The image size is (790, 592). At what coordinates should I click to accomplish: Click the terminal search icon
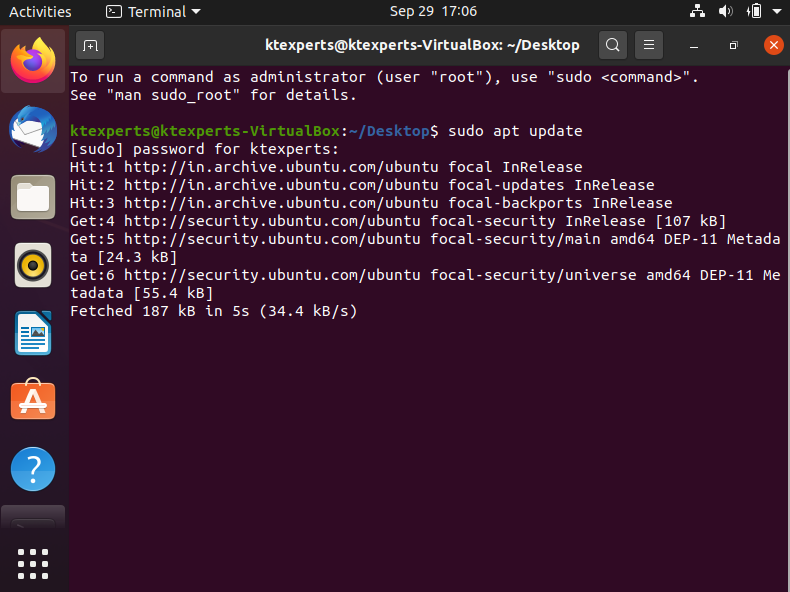[613, 45]
